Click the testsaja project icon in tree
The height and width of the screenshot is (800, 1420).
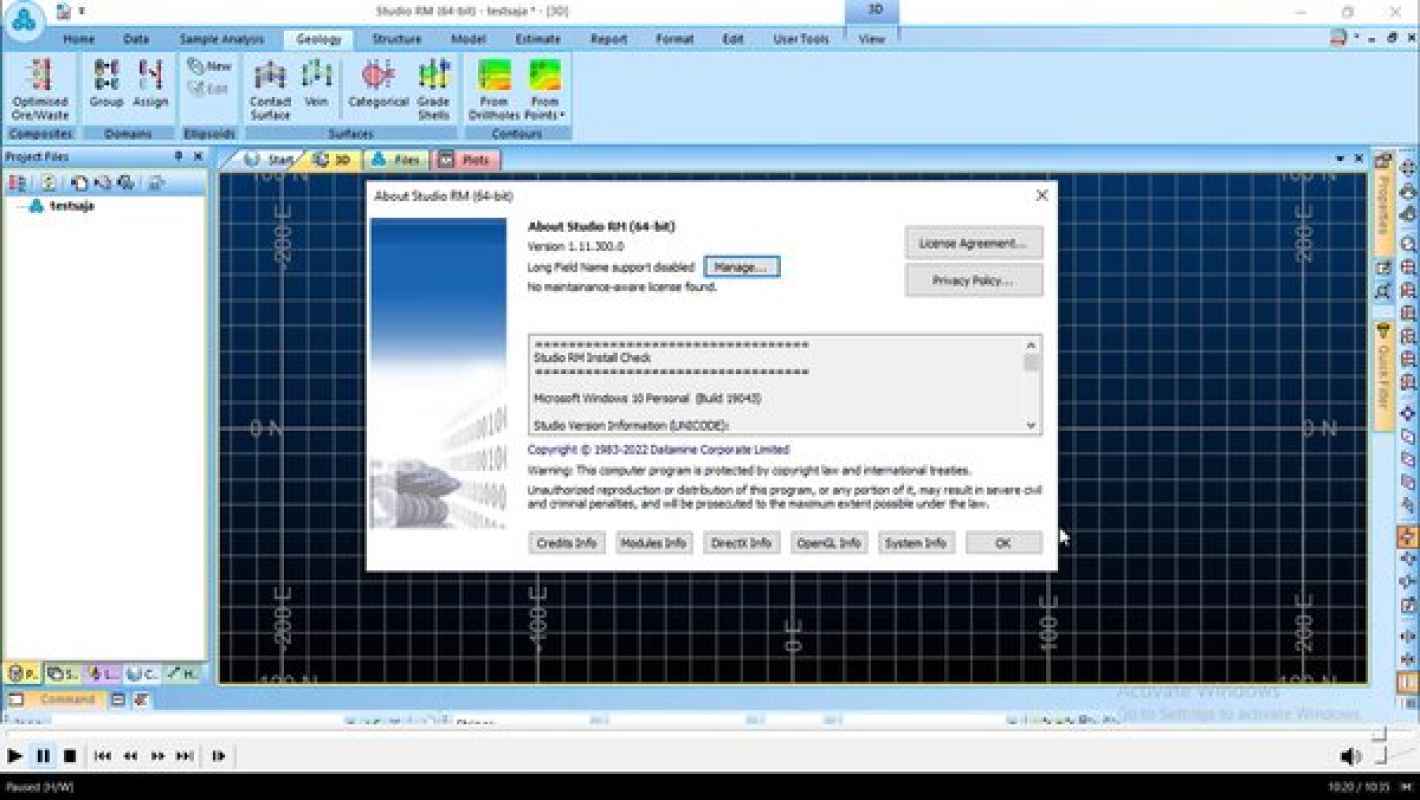[36, 206]
